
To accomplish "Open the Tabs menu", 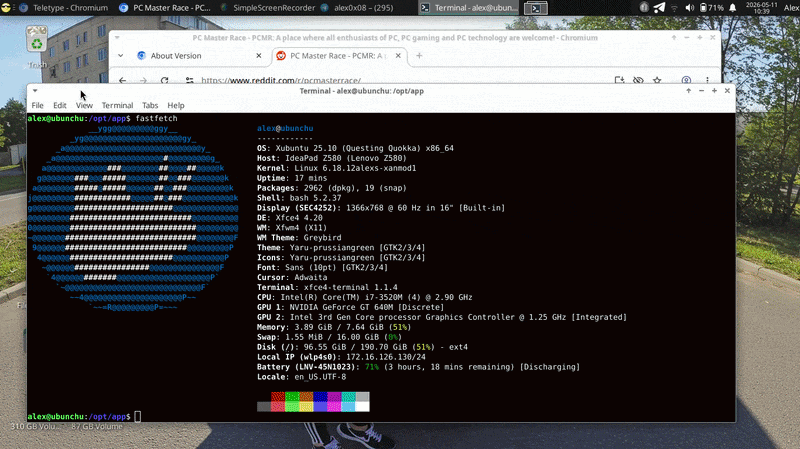I will click(x=150, y=105).
